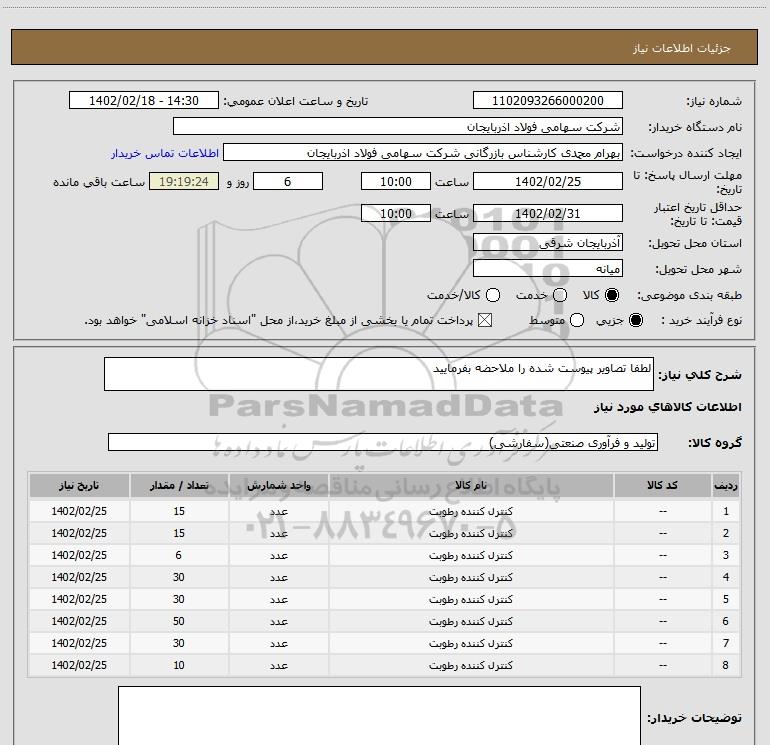Click the remaining time 19:19:24 field
Viewport: 770px width, 745px height.
point(184,181)
